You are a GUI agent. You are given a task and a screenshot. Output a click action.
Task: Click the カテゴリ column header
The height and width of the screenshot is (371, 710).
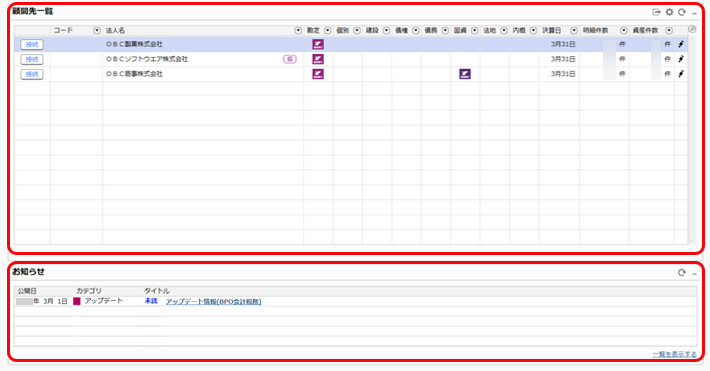pyautogui.click(x=89, y=291)
